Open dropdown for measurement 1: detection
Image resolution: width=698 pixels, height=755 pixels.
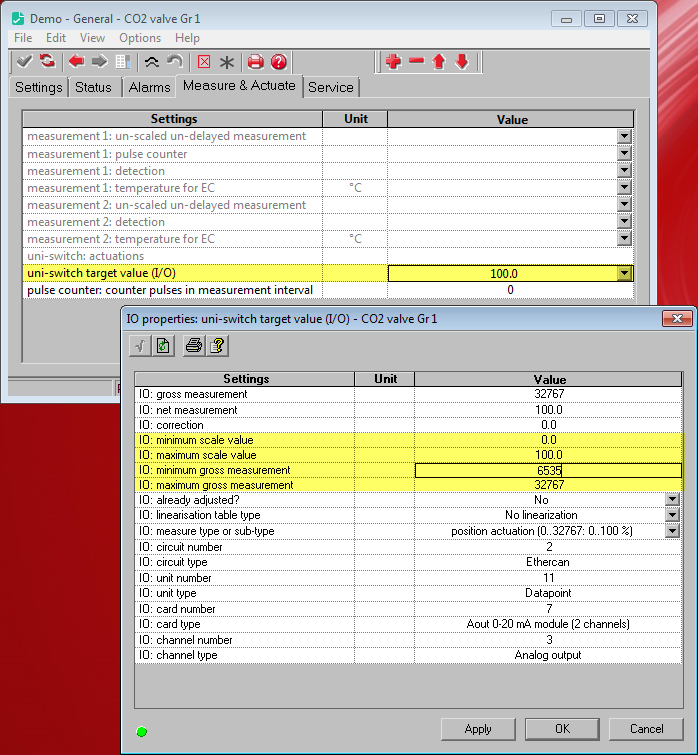point(624,170)
